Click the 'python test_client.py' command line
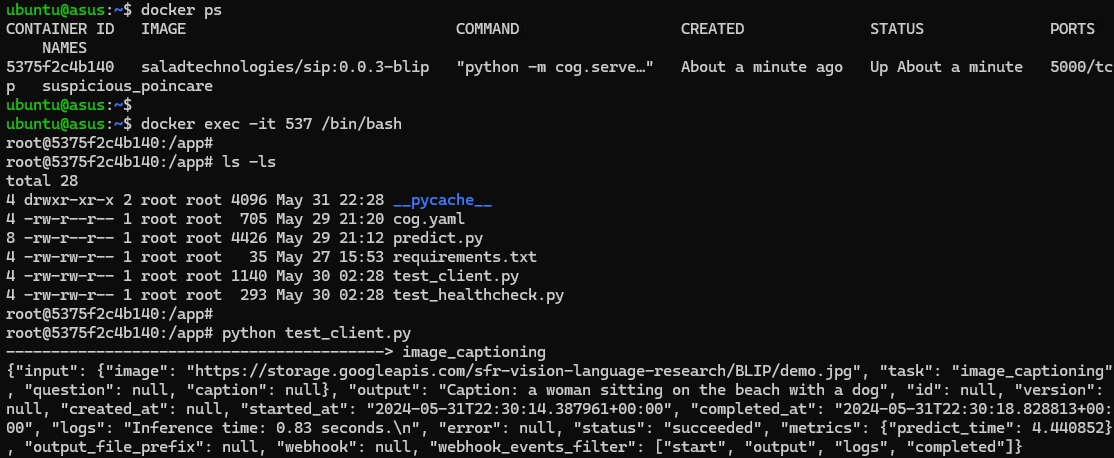 pyautogui.click(x=316, y=333)
